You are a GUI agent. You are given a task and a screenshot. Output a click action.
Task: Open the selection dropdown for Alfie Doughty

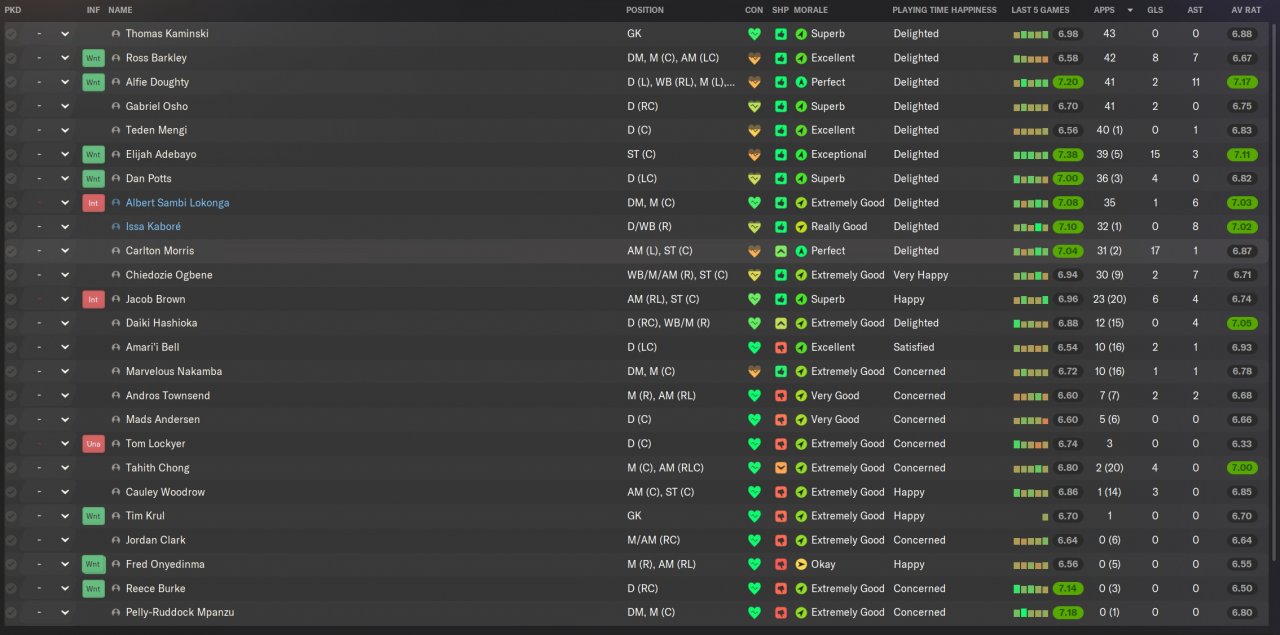click(x=65, y=82)
